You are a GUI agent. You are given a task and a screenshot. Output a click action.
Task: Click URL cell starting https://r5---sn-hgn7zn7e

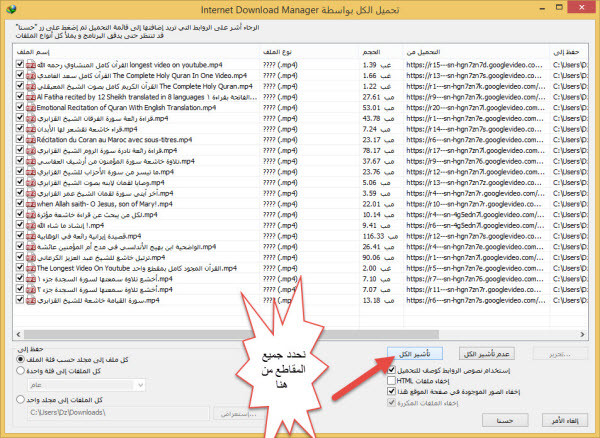pyautogui.click(x=475, y=268)
